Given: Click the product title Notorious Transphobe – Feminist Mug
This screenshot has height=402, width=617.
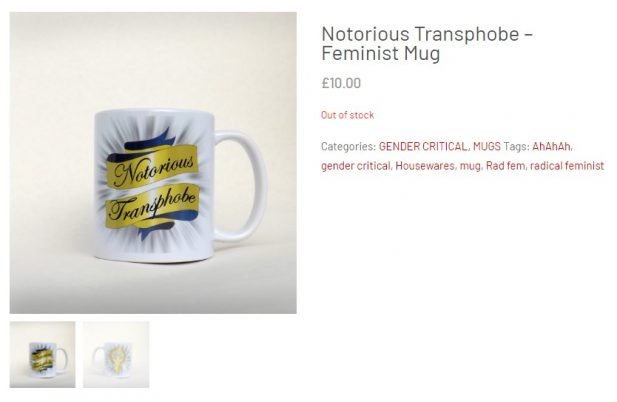Looking at the screenshot, I should click(x=427, y=43).
